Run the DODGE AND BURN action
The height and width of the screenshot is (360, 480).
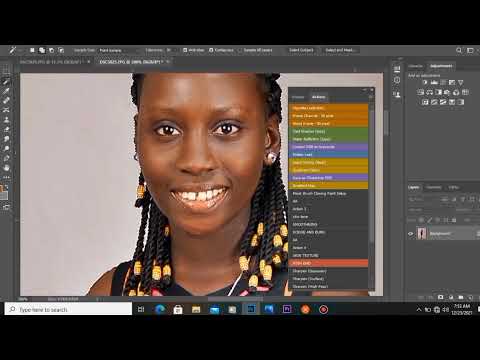tap(328, 232)
